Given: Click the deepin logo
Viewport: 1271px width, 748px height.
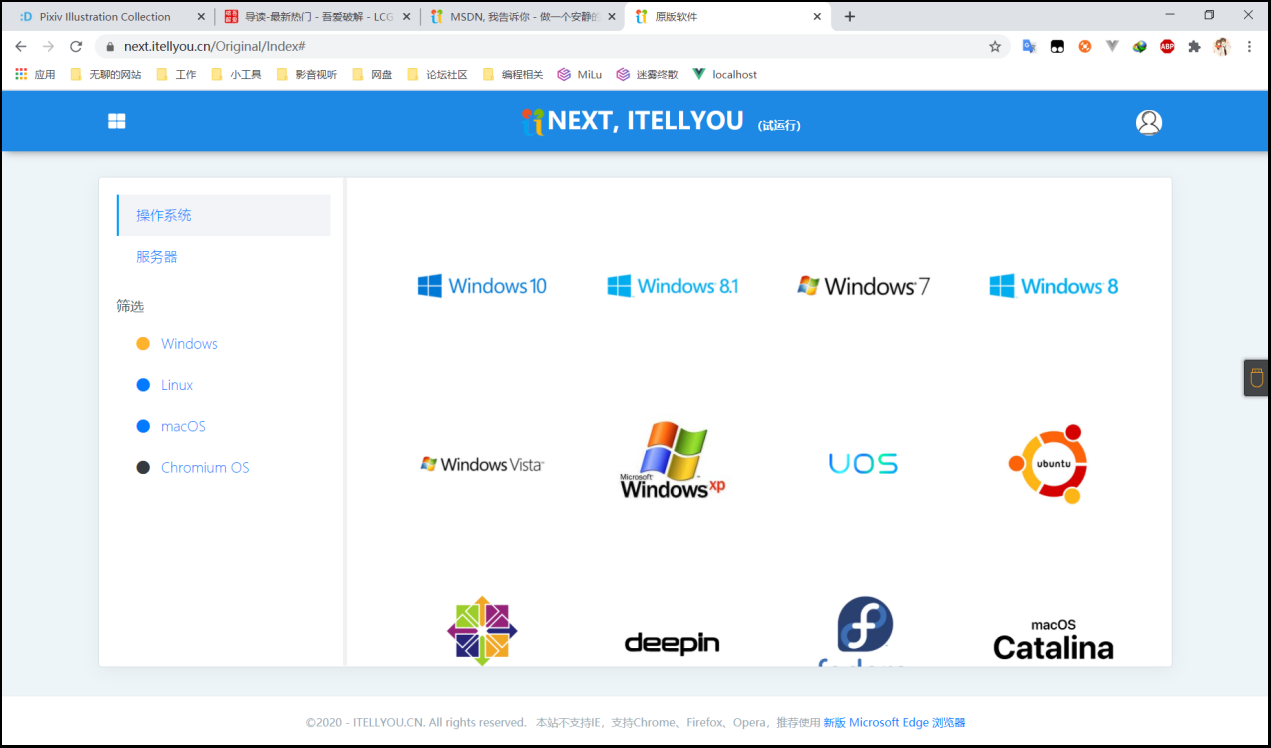Looking at the screenshot, I should point(671,643).
